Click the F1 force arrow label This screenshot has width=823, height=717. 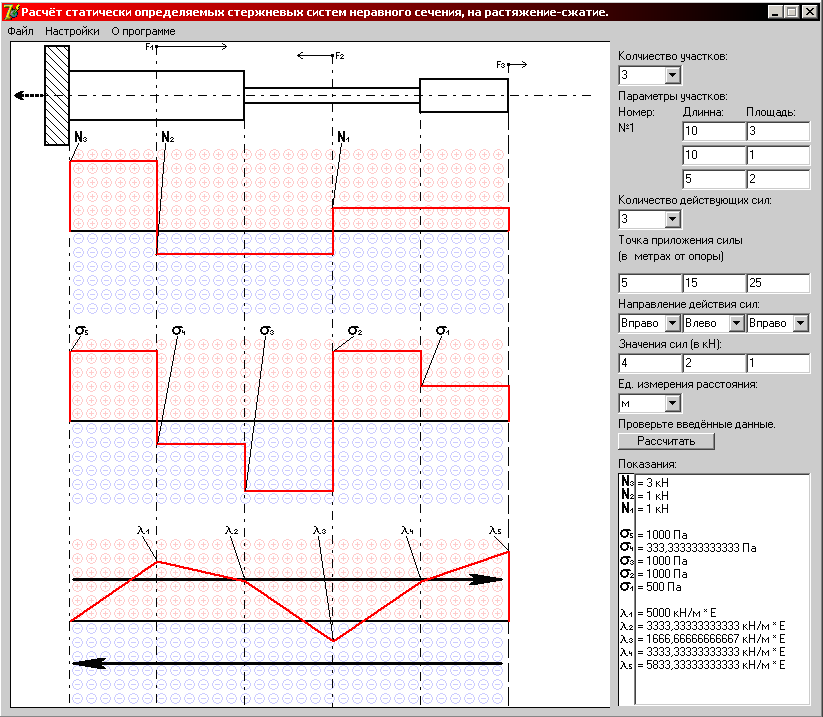150,47
